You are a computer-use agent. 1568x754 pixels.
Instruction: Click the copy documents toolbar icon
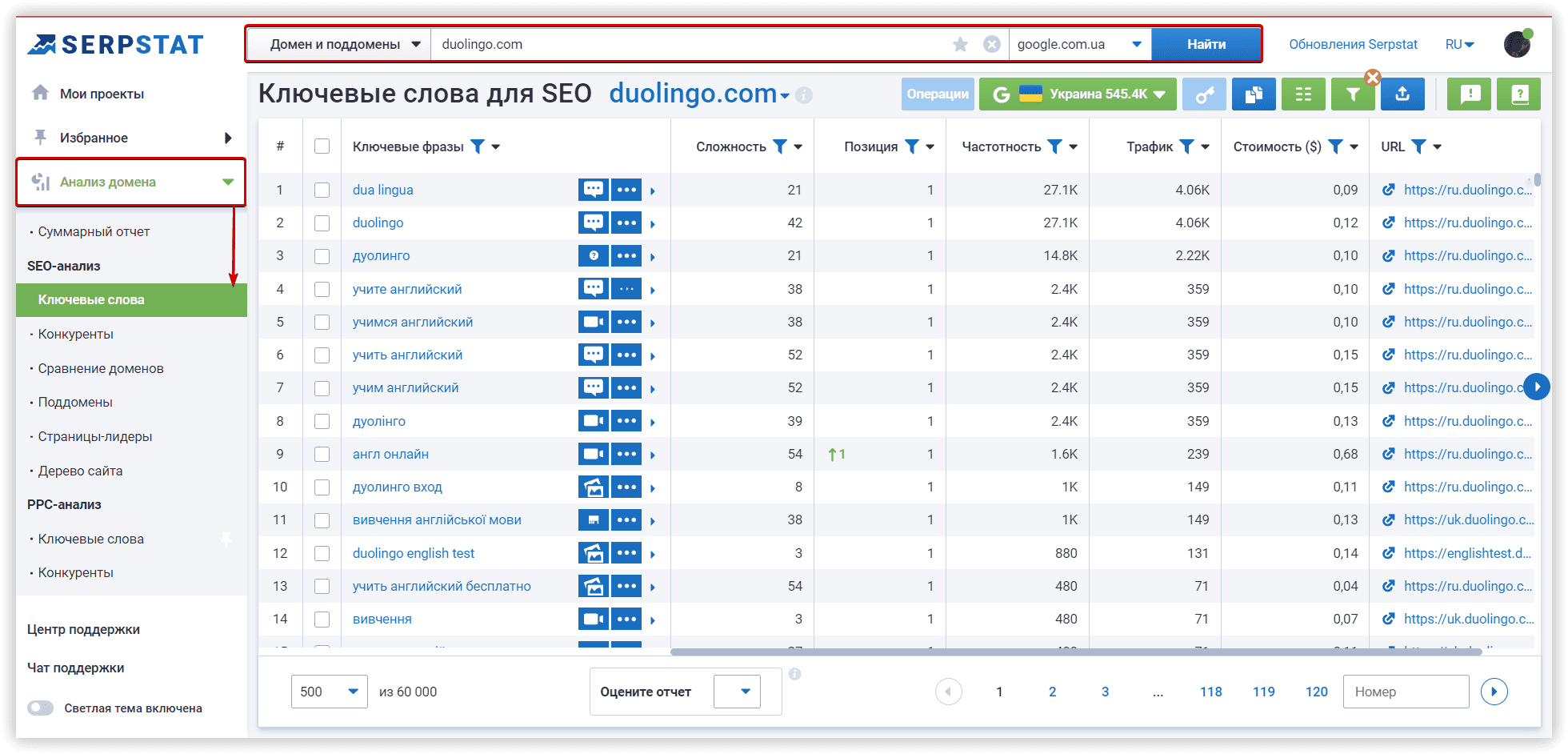pyautogui.click(x=1254, y=94)
